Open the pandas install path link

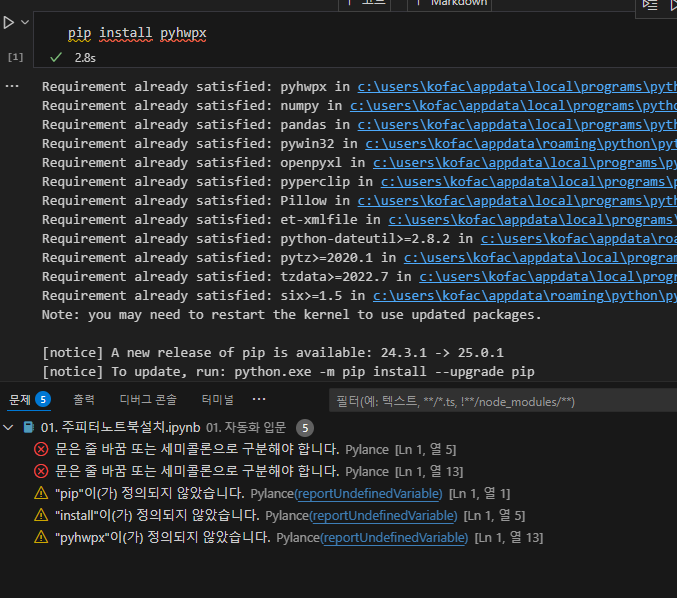tap(517, 125)
